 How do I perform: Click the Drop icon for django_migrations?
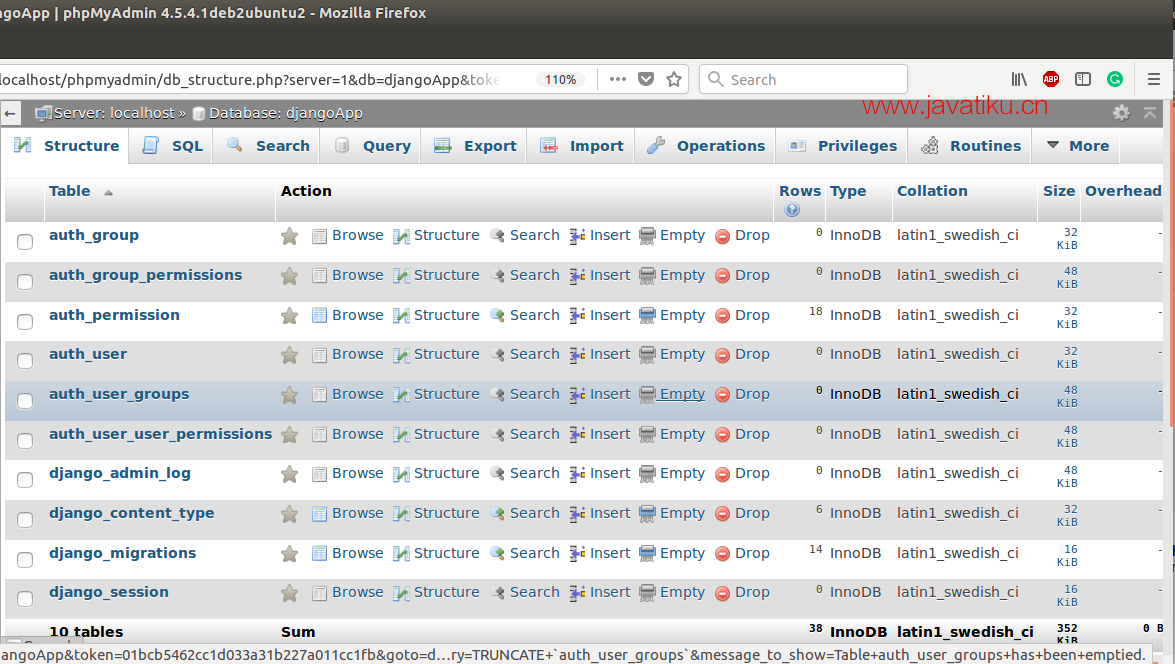click(x=722, y=554)
